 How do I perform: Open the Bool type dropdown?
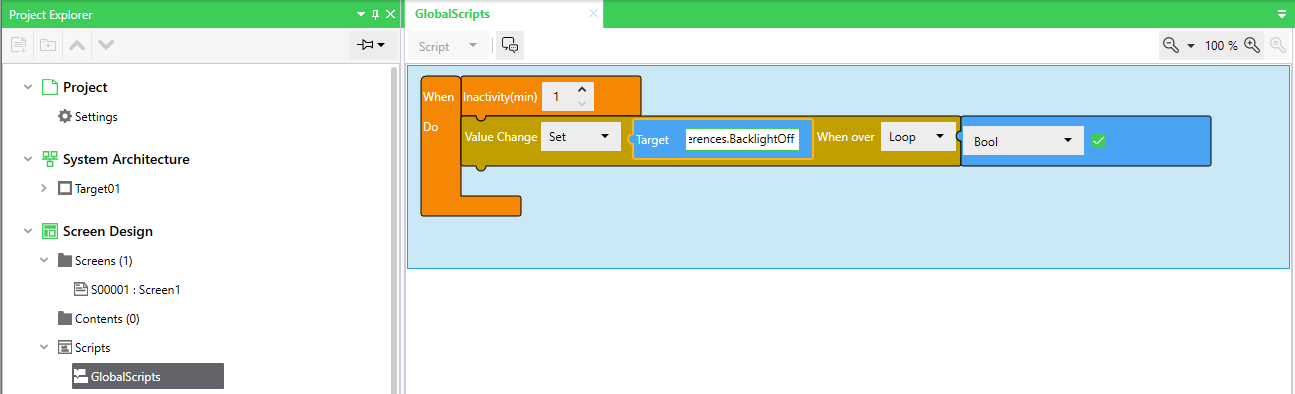[1024, 141]
